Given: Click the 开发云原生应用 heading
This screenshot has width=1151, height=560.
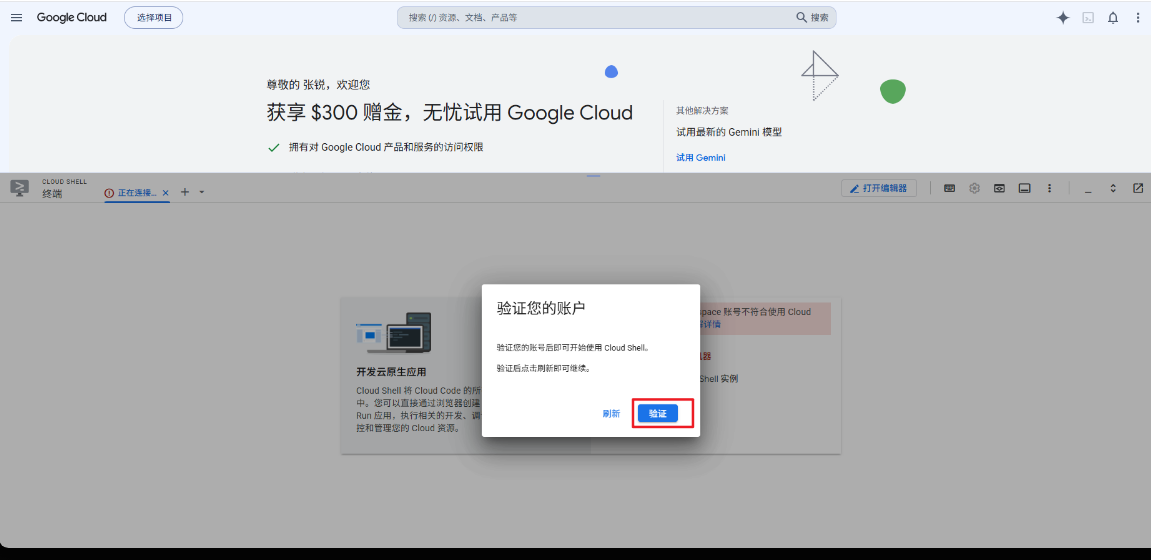Looking at the screenshot, I should (391, 371).
